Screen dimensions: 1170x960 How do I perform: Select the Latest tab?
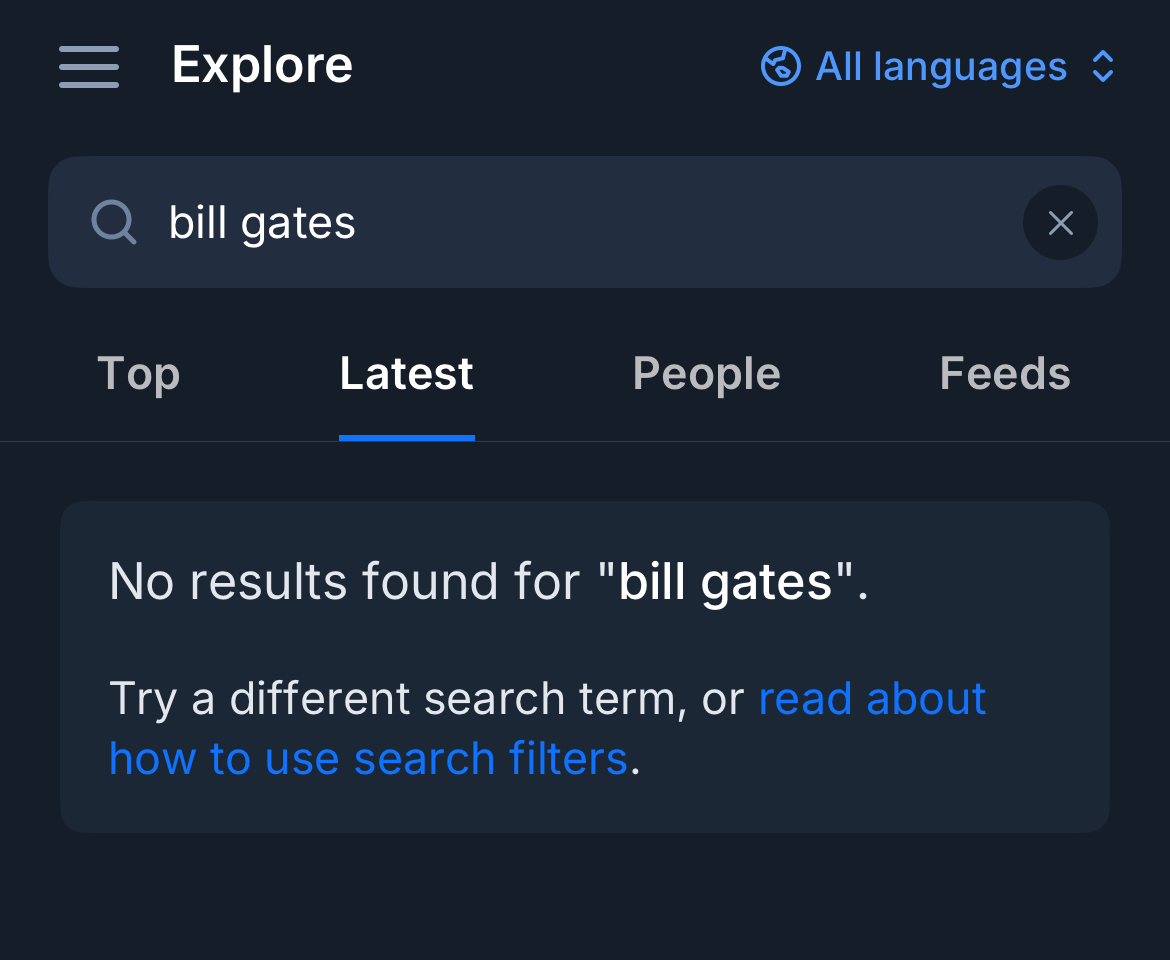click(406, 374)
